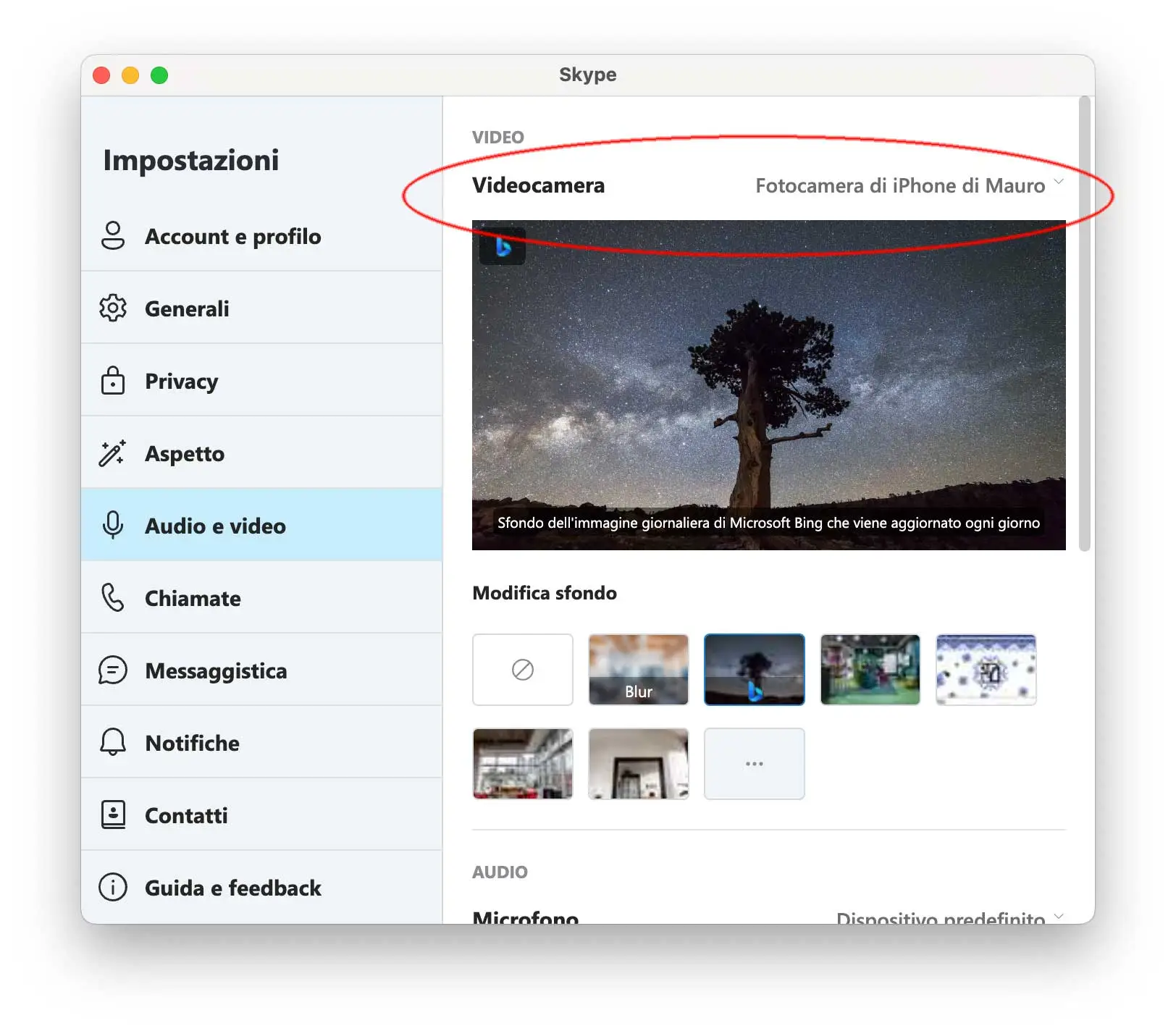The image size is (1176, 1031).
Task: Select the Account e profilo icon
Action: [114, 236]
